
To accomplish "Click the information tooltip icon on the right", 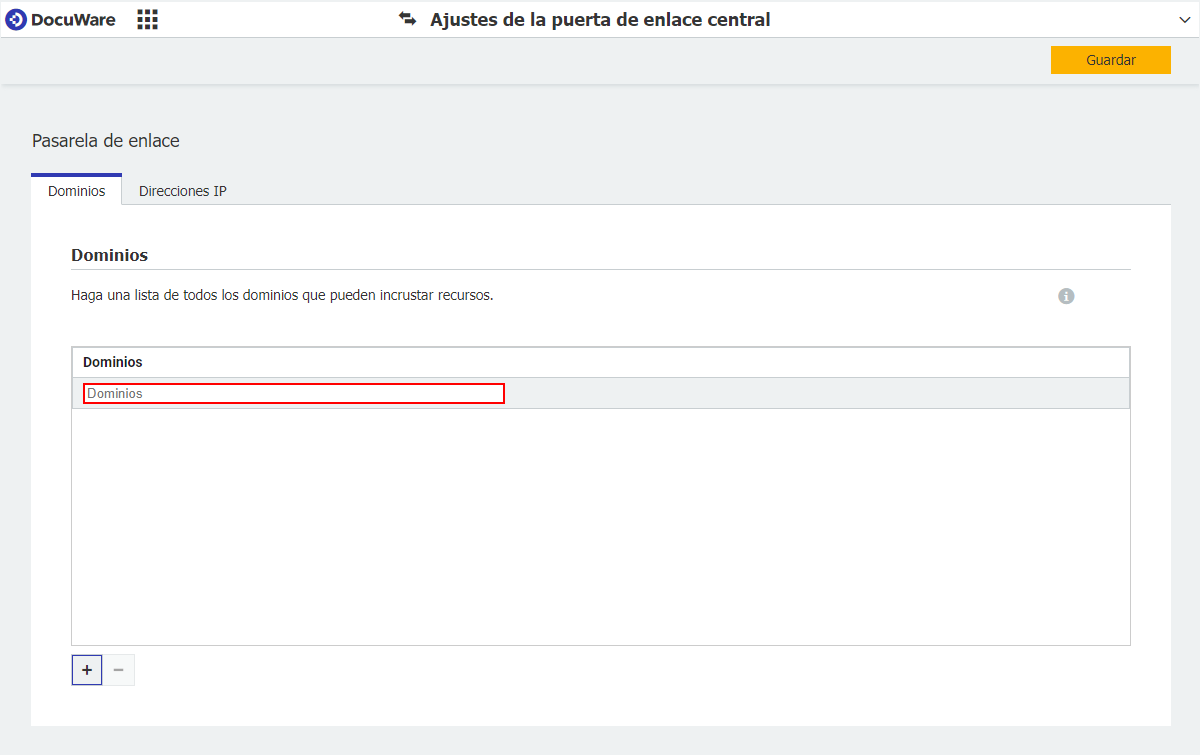I will tap(1066, 296).
